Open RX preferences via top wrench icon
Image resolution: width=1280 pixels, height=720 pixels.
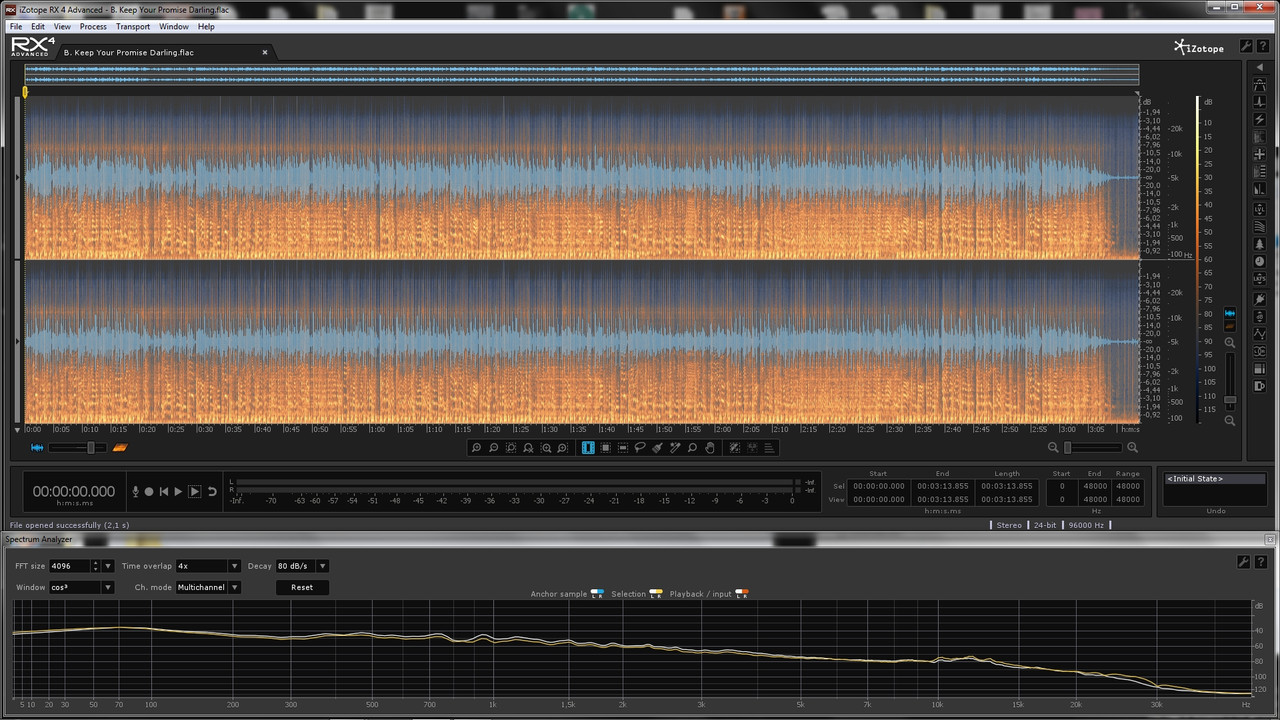pyautogui.click(x=1246, y=46)
